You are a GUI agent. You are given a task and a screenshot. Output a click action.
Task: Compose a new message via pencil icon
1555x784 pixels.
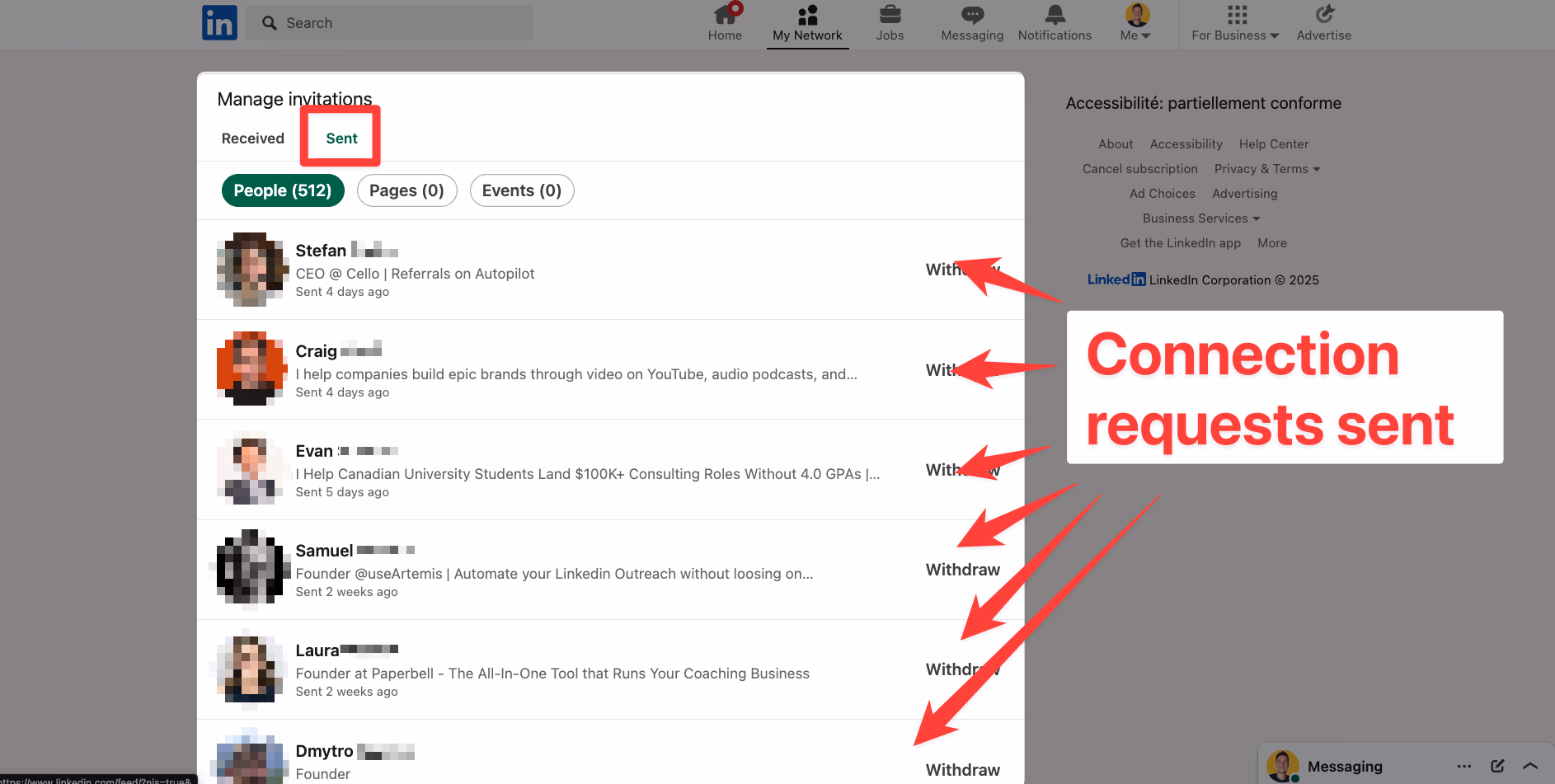[1497, 767]
